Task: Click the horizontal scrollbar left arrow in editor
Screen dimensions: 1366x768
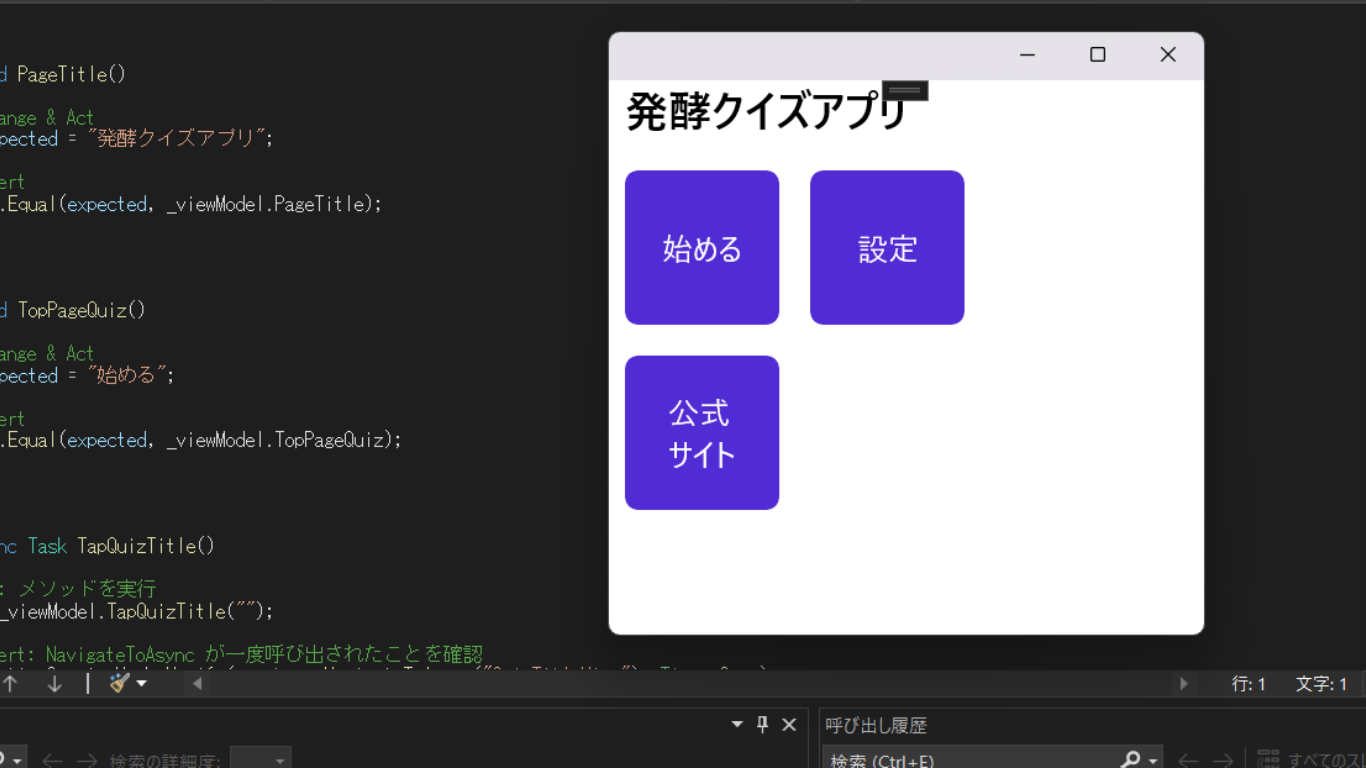Action: point(197,684)
